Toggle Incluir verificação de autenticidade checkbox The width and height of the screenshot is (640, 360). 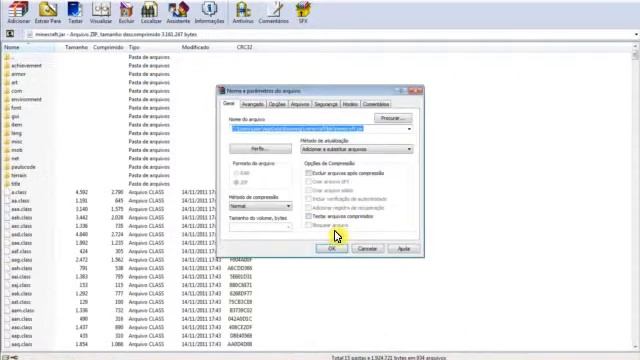click(309, 199)
